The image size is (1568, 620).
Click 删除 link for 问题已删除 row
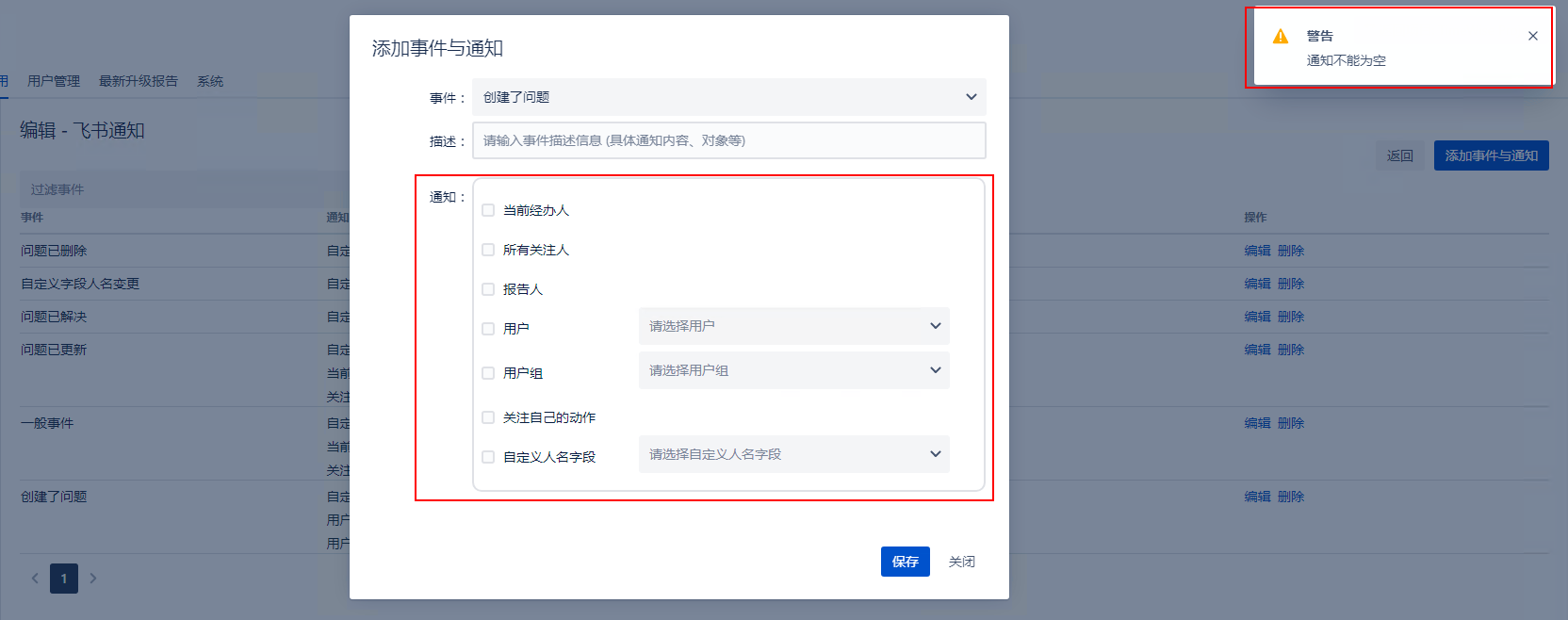(x=1291, y=251)
